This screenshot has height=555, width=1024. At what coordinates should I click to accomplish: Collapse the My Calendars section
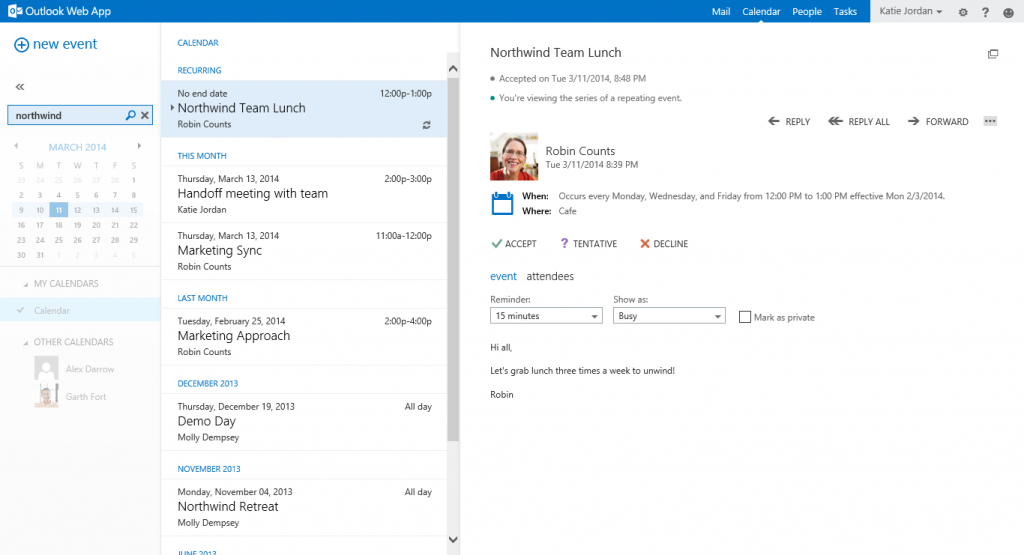coord(25,284)
